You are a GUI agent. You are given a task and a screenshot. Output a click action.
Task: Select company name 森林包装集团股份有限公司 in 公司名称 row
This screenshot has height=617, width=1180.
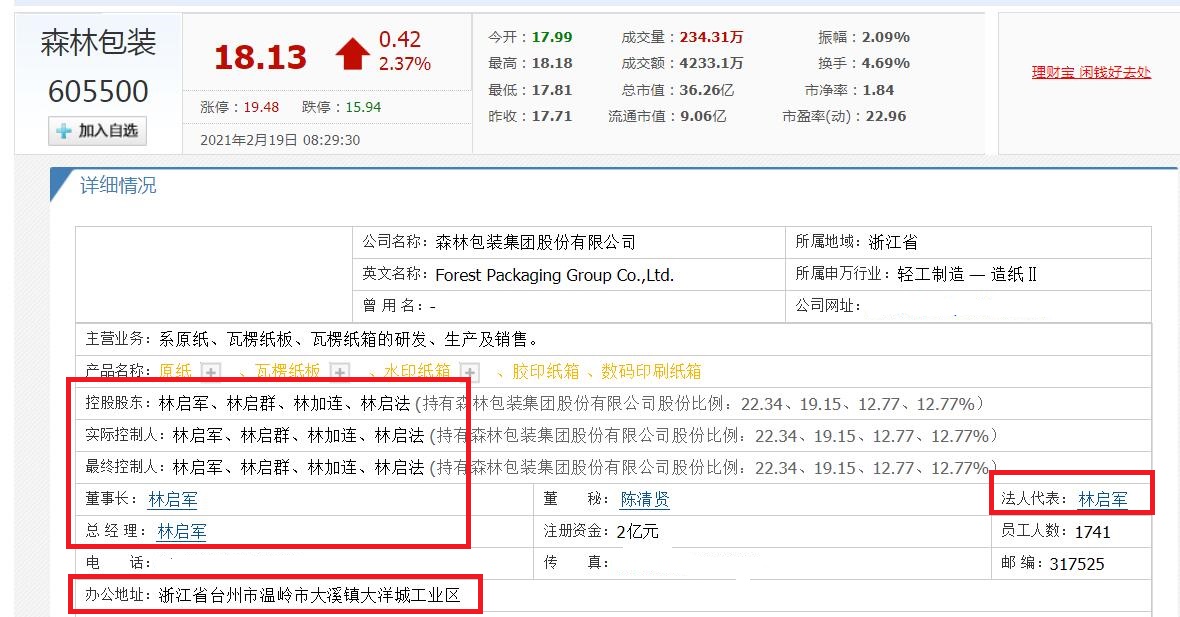click(x=536, y=242)
